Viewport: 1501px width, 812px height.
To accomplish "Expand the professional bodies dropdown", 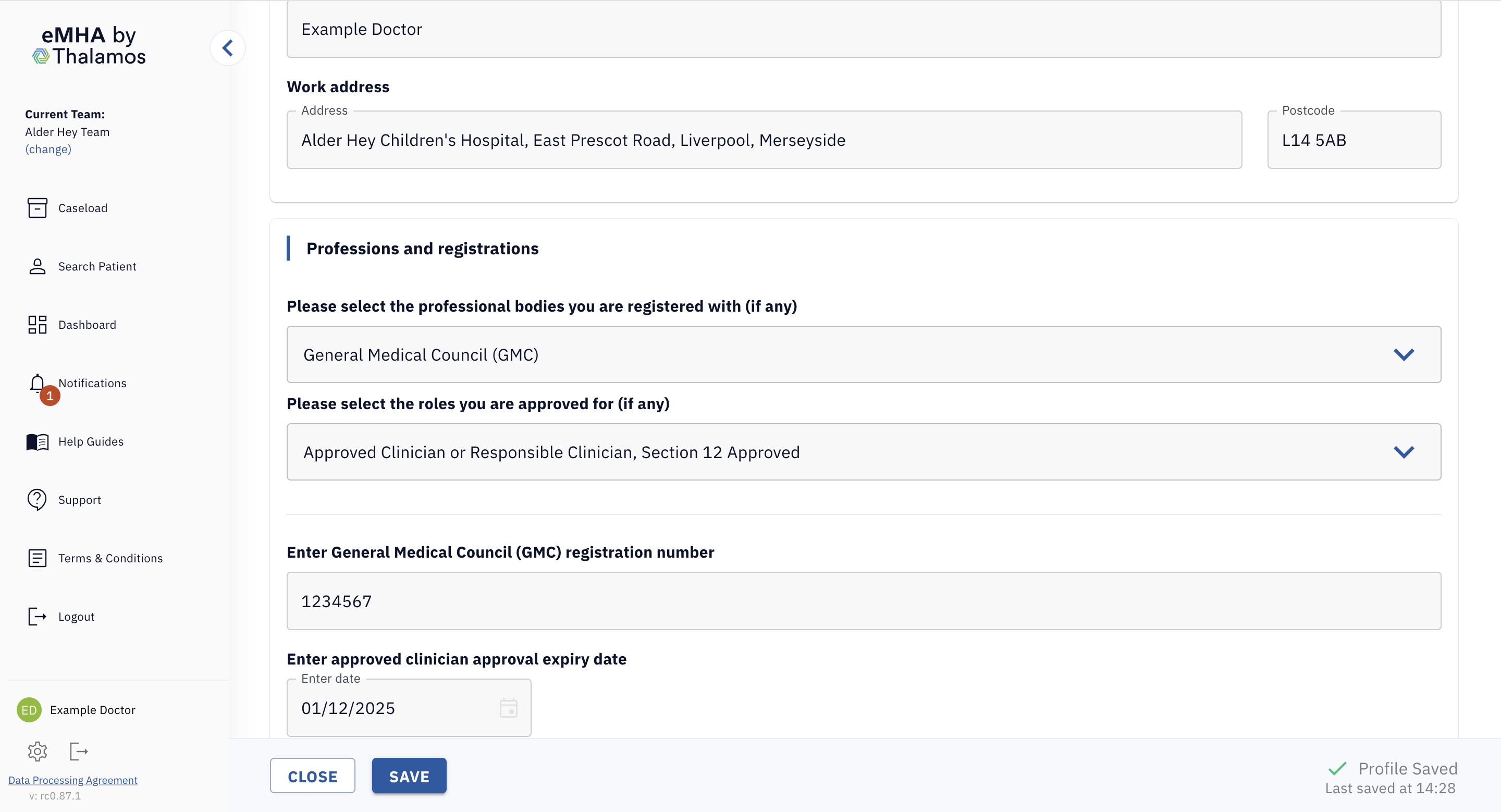I will [x=1404, y=355].
